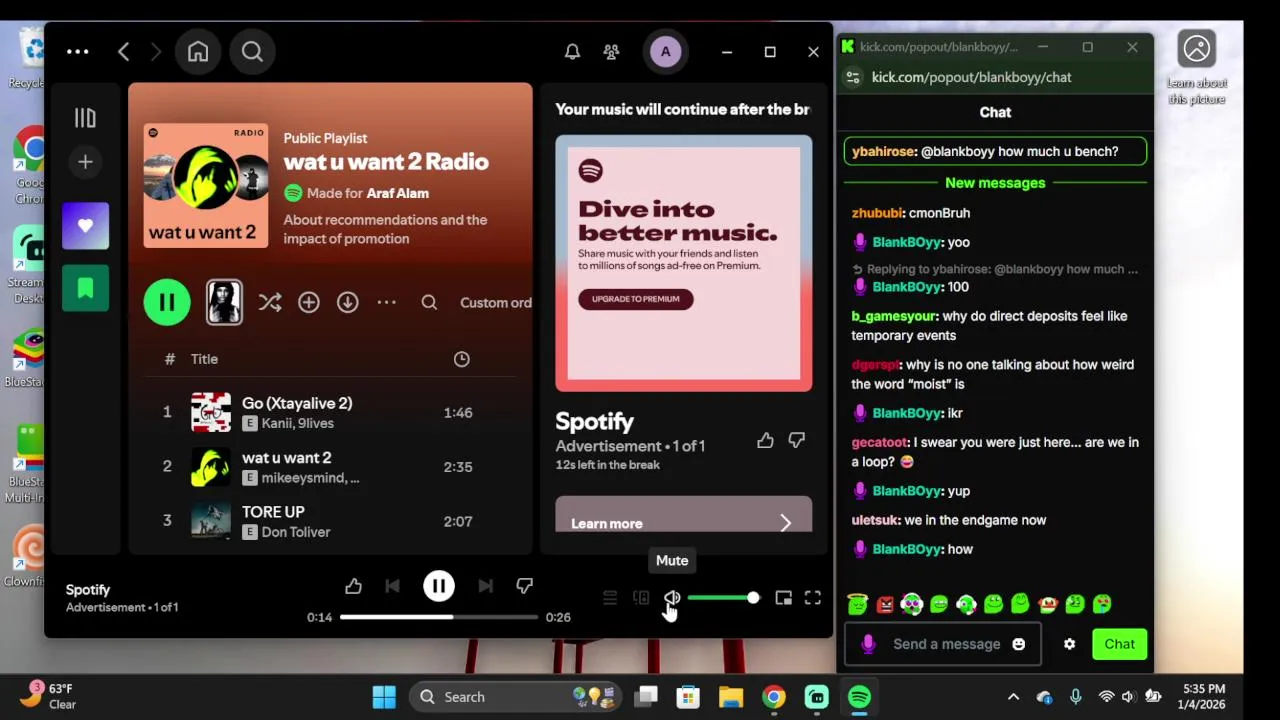Open Liked Songs heart tile

85,225
